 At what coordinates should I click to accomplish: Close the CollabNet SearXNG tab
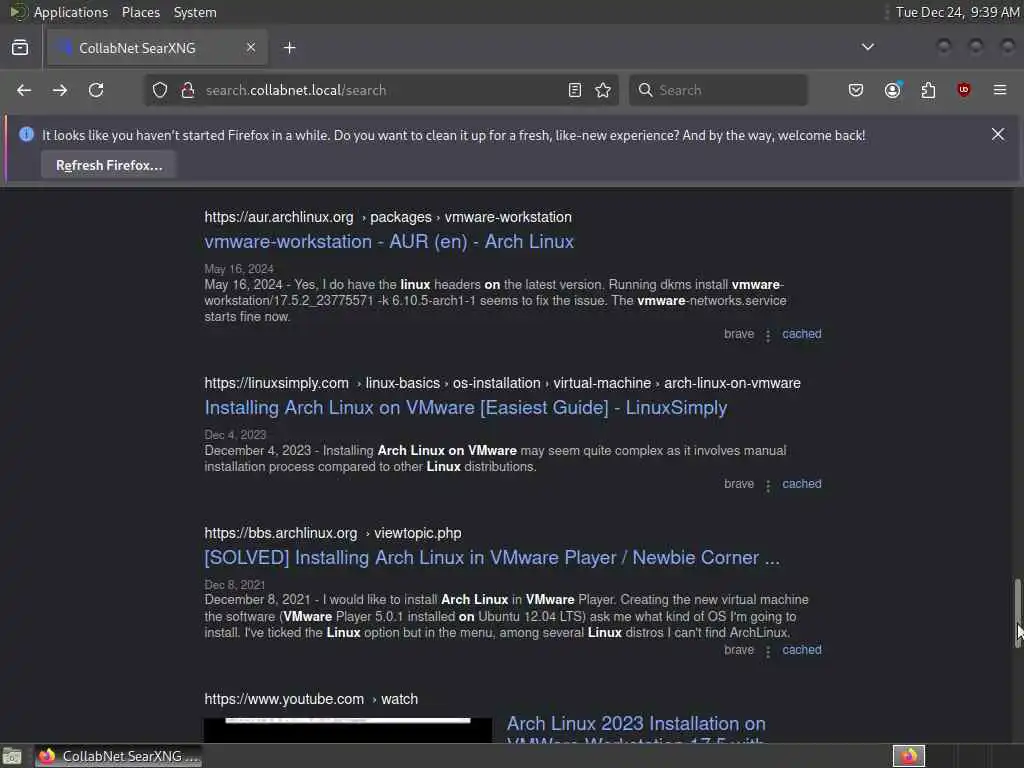(251, 47)
